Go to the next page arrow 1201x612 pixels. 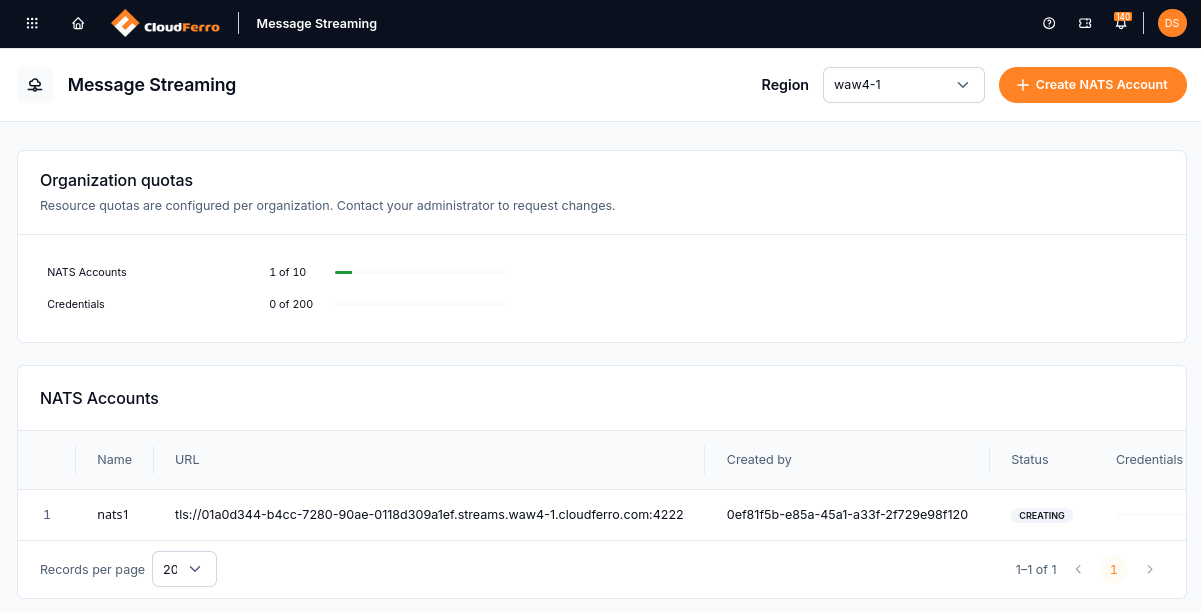(x=1150, y=570)
